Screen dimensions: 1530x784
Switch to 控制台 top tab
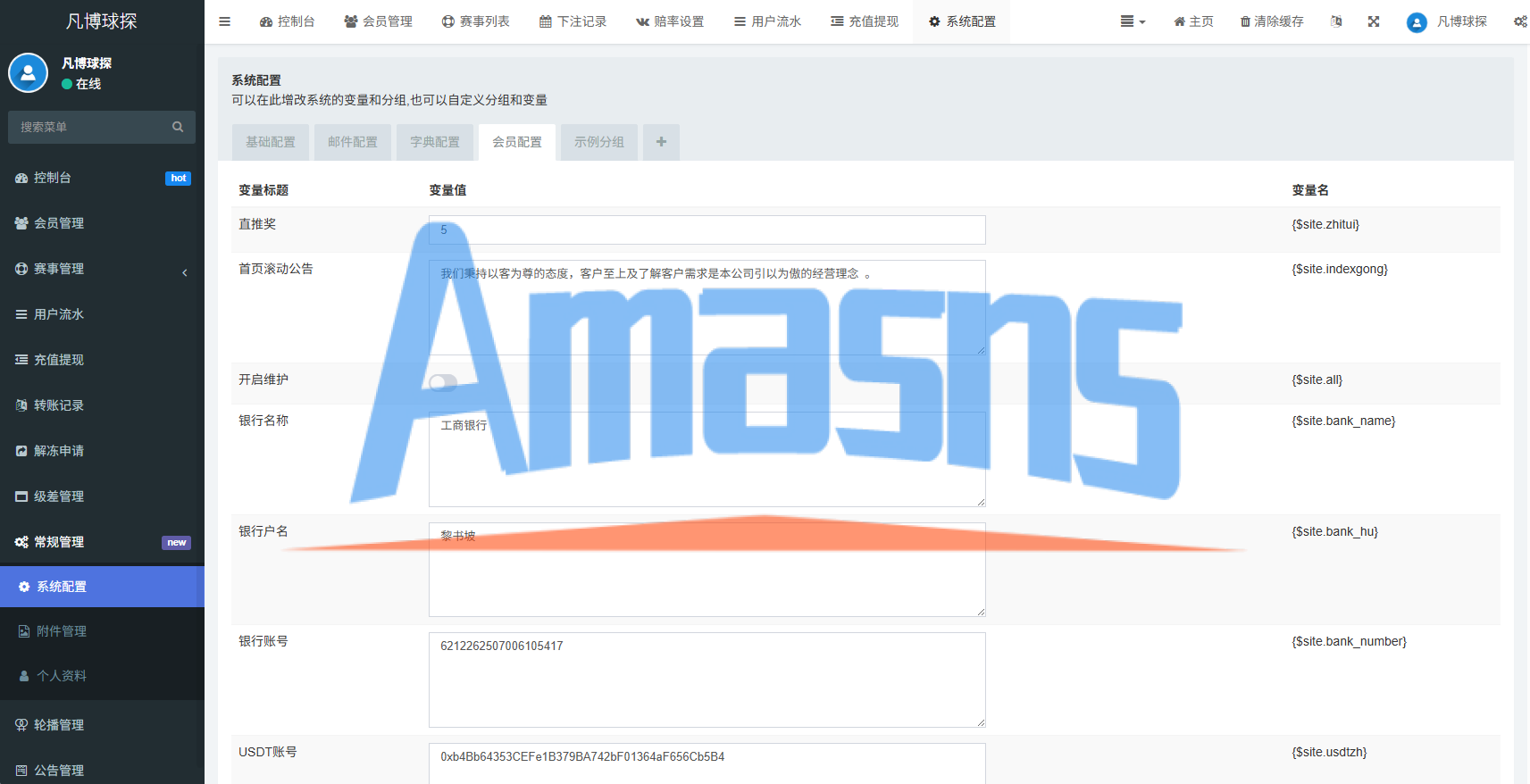pos(287,21)
